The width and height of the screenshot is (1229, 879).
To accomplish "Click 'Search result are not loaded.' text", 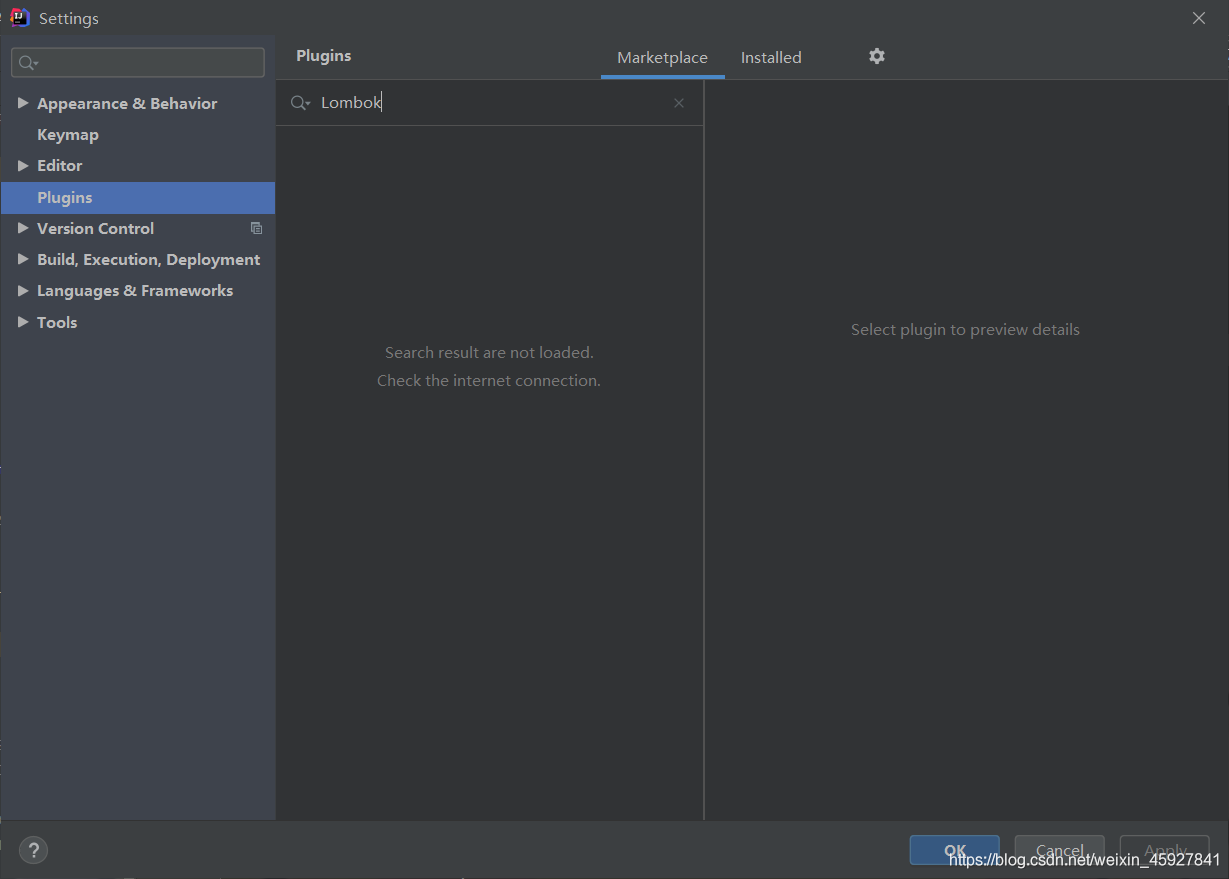I will pyautogui.click(x=489, y=352).
